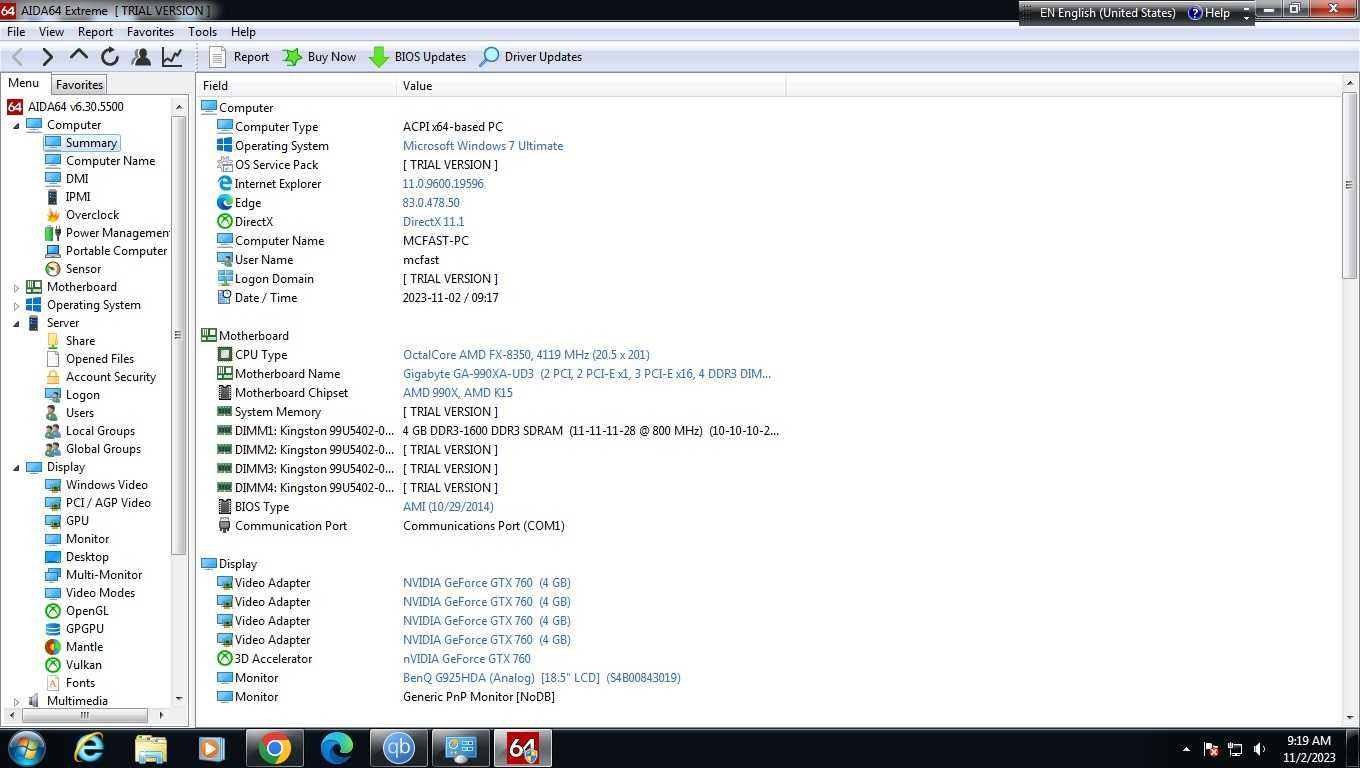
Task: Open Portable Computer page
Action: coord(116,251)
